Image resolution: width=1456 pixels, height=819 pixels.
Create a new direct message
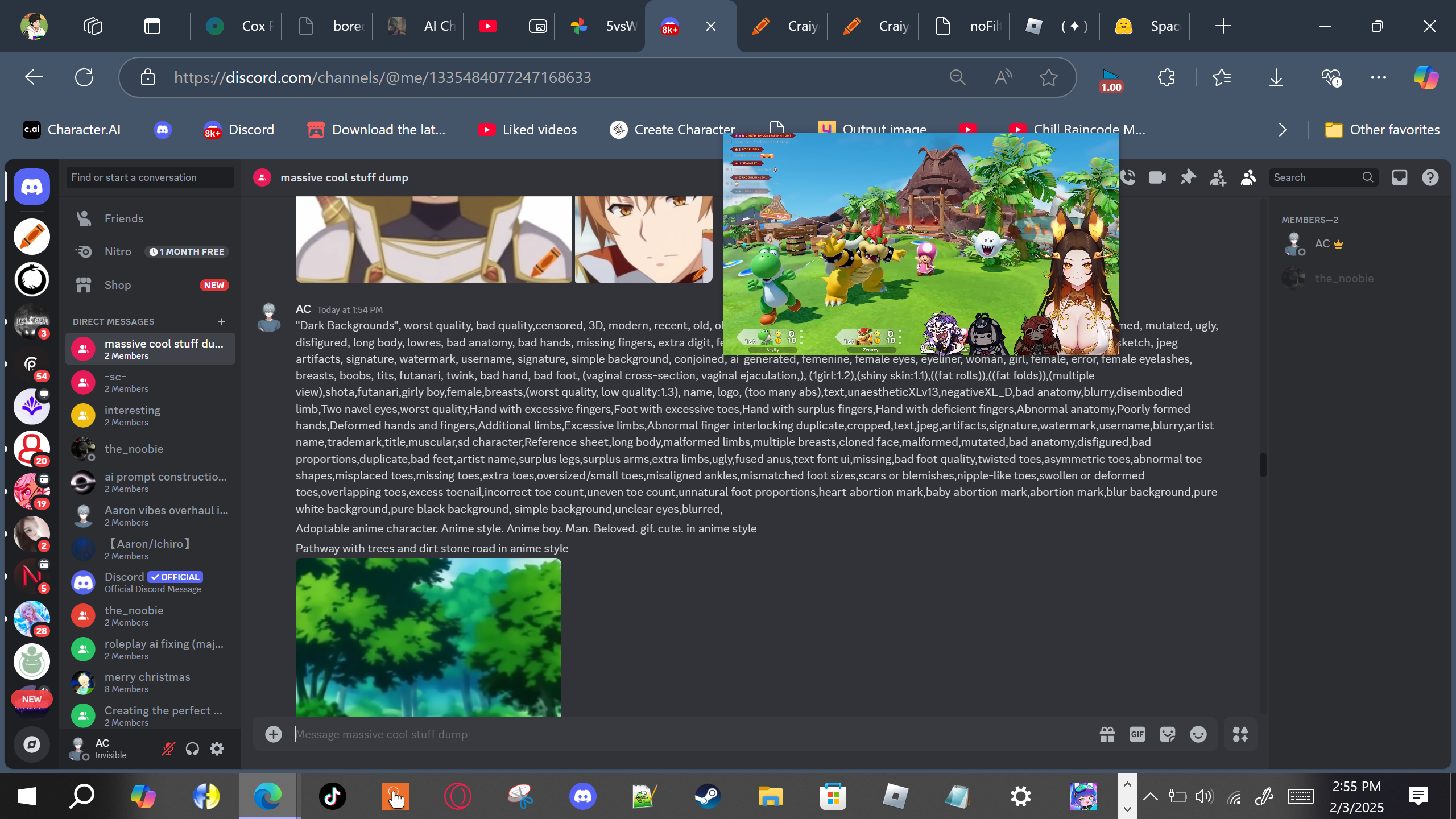pos(222,321)
